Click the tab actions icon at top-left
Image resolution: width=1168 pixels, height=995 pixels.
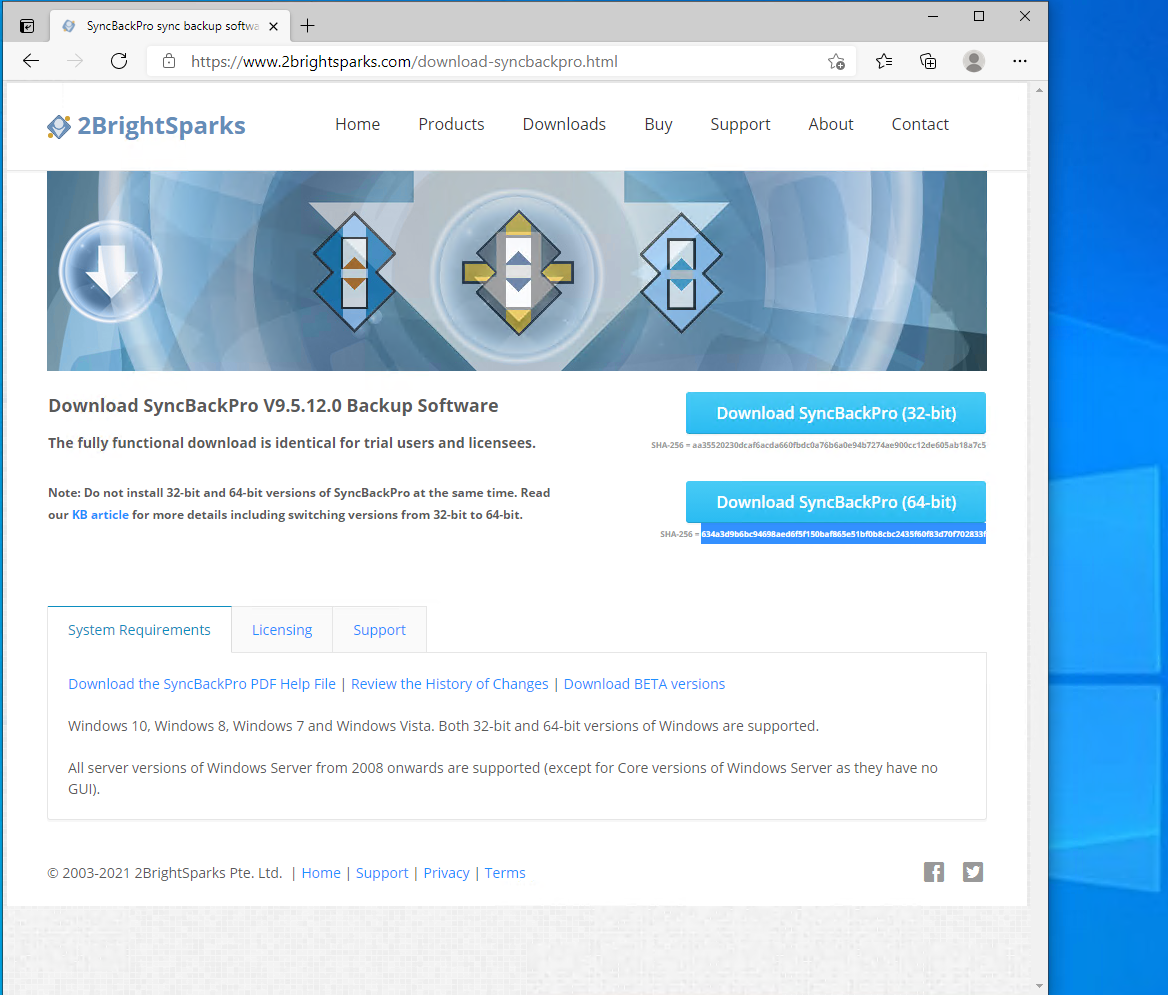click(x=27, y=26)
